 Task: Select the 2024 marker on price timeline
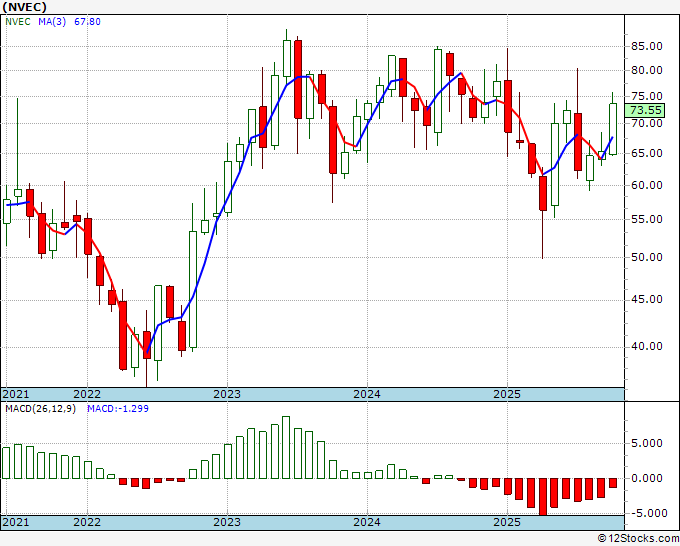click(x=367, y=394)
